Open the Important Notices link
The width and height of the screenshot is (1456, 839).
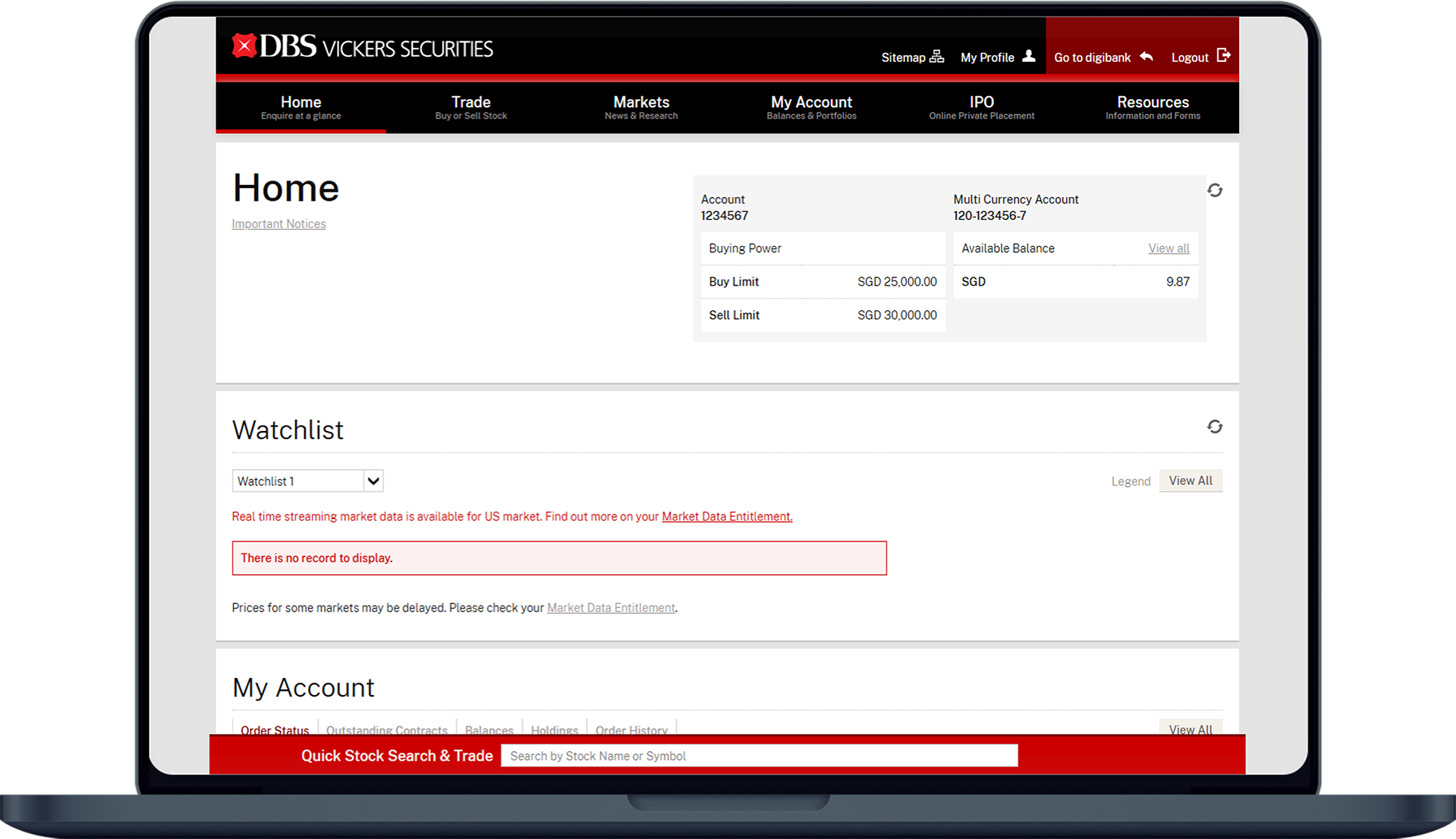tap(279, 224)
